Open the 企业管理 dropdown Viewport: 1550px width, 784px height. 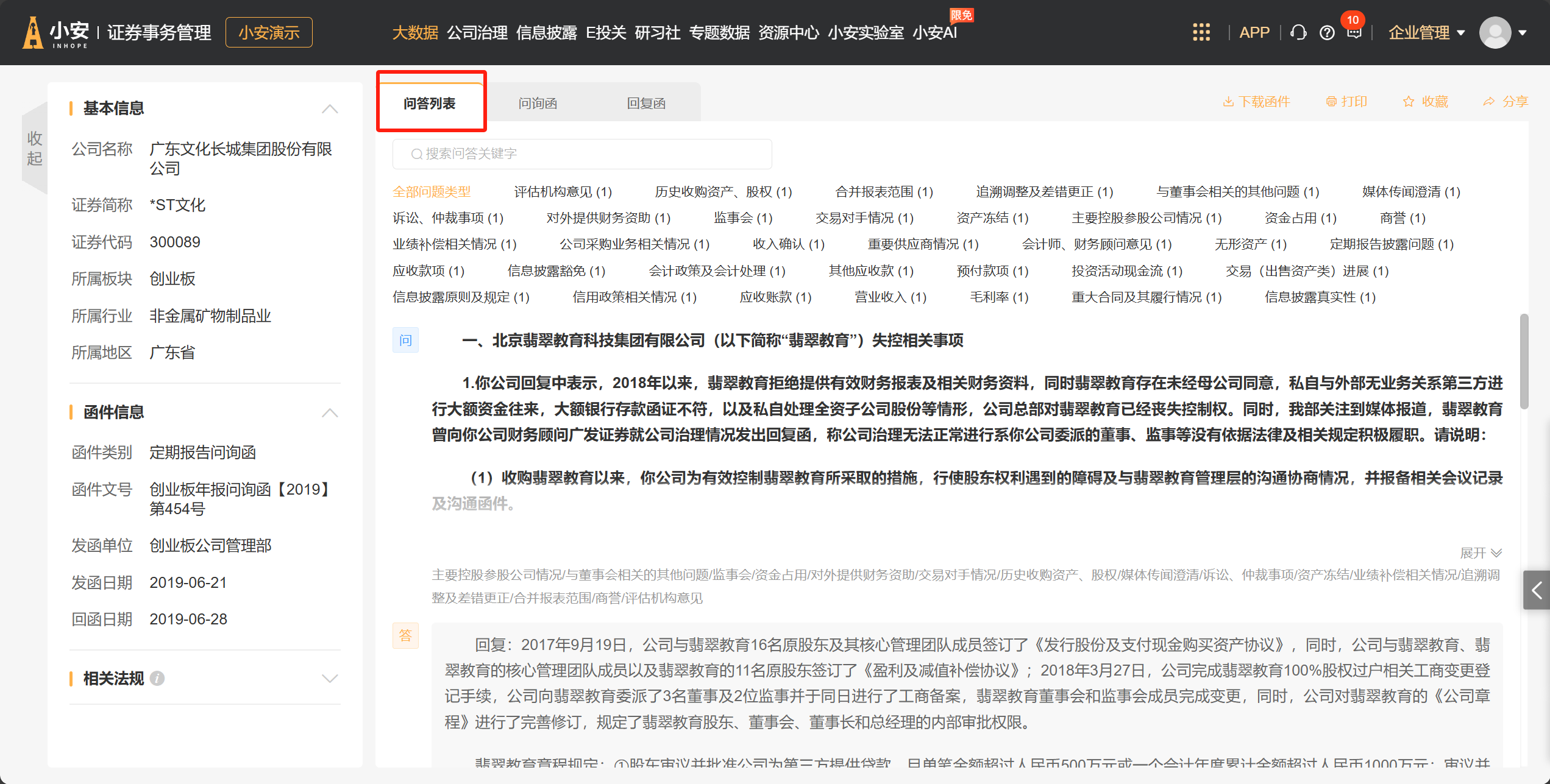tap(1426, 32)
